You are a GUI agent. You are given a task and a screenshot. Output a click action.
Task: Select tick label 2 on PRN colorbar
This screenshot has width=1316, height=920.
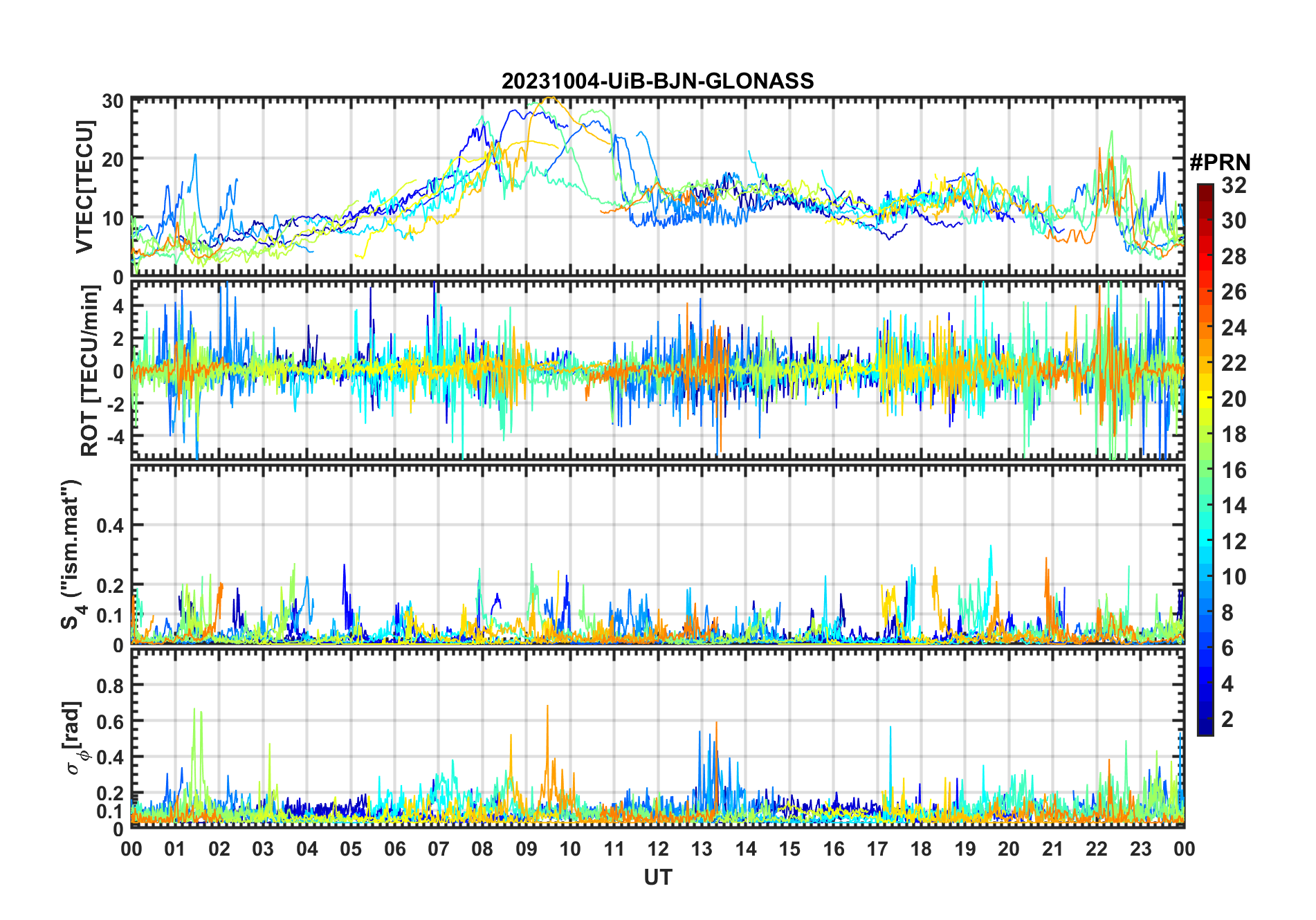1227,719
